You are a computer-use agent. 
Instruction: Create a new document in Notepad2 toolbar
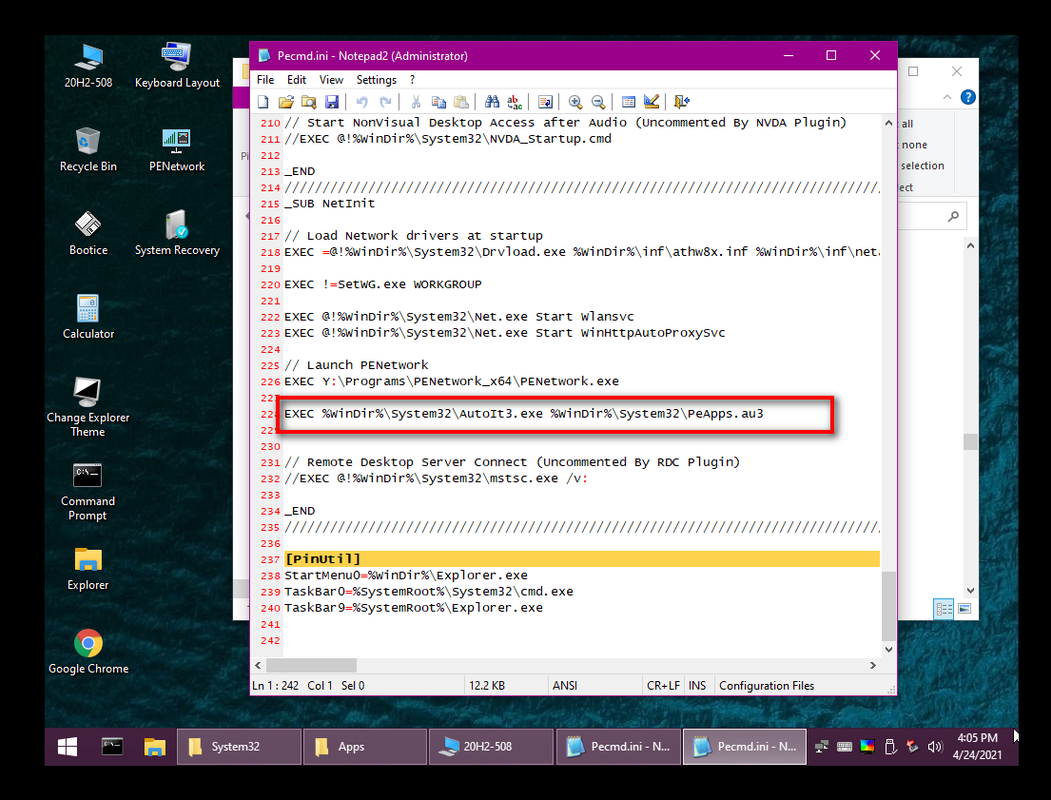tap(263, 102)
